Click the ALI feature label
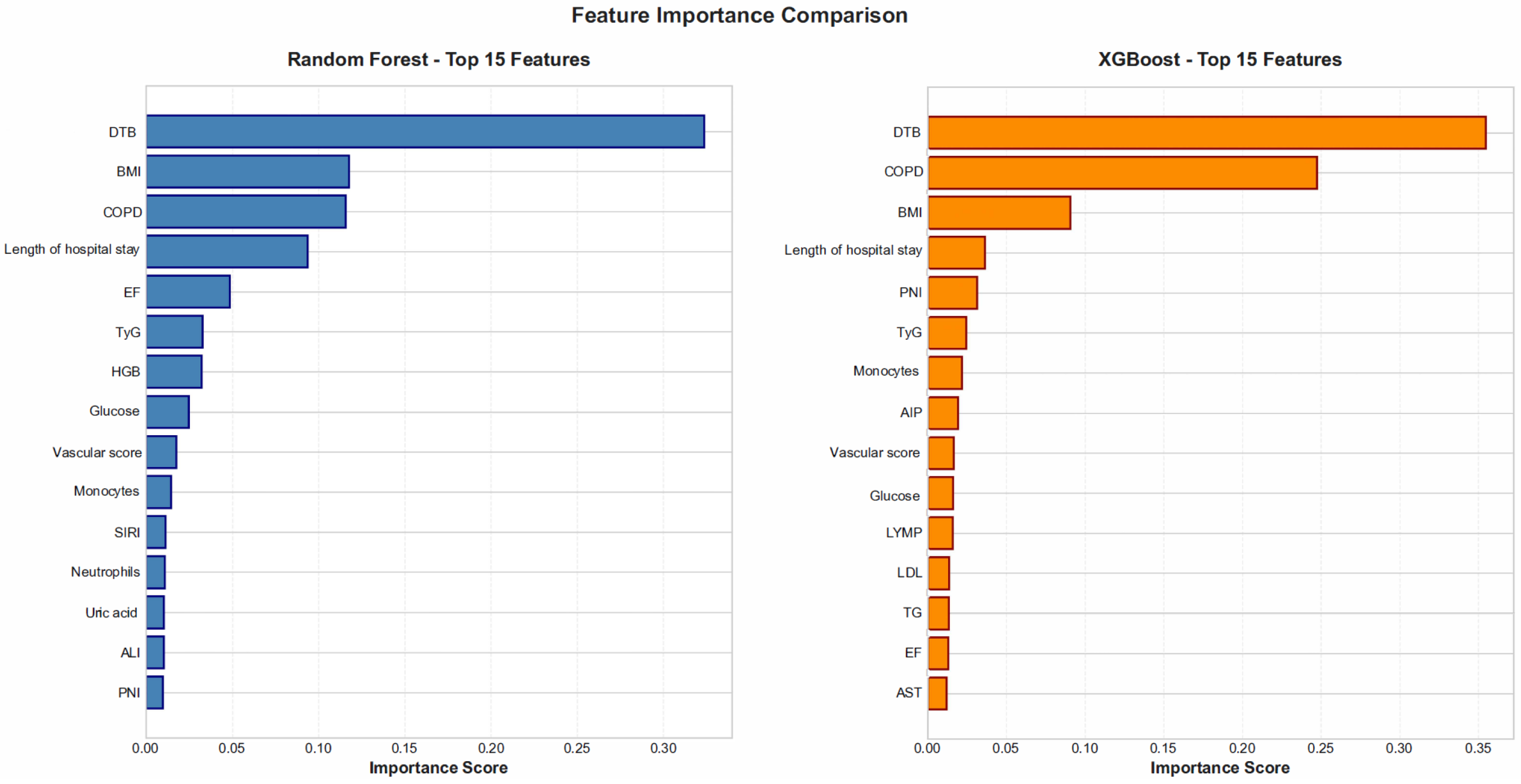This screenshot has width=1521, height=784. (x=130, y=653)
